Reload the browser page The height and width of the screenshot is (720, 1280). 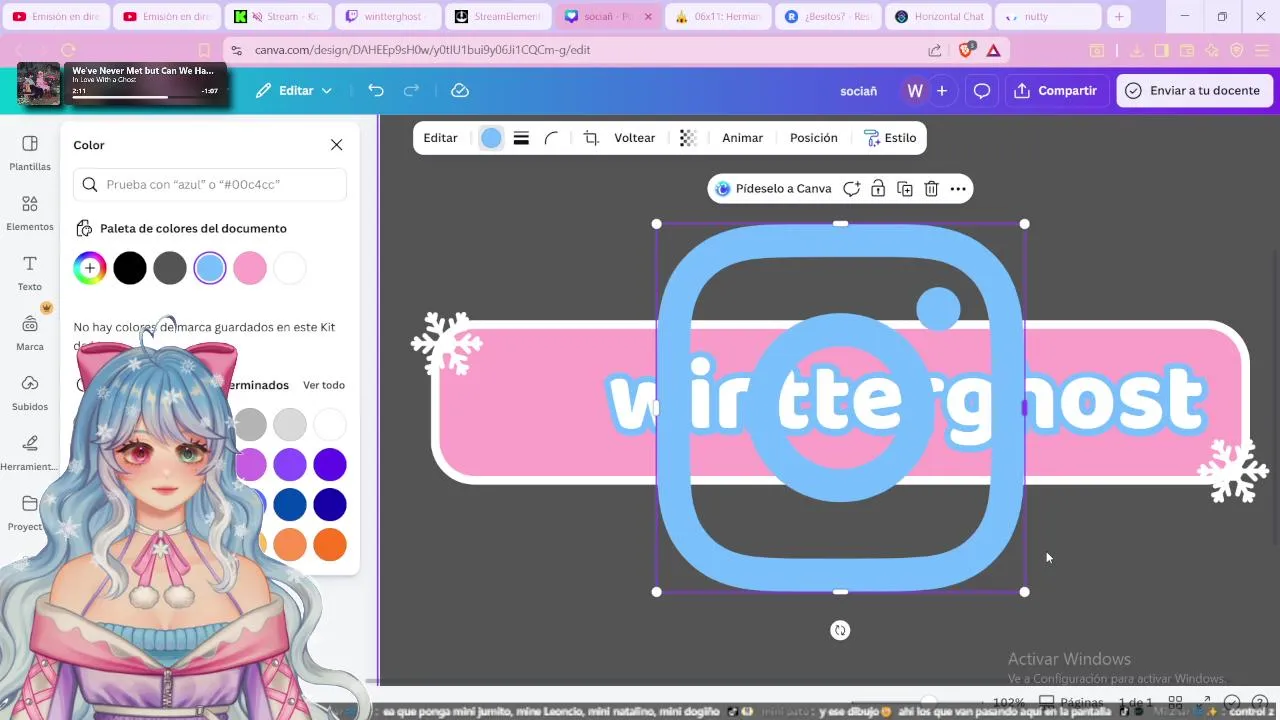(68, 50)
